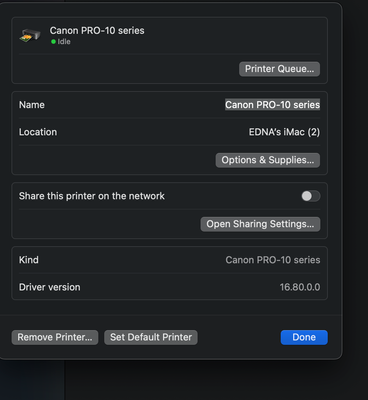Click the Remove Printer button

(x=55, y=337)
